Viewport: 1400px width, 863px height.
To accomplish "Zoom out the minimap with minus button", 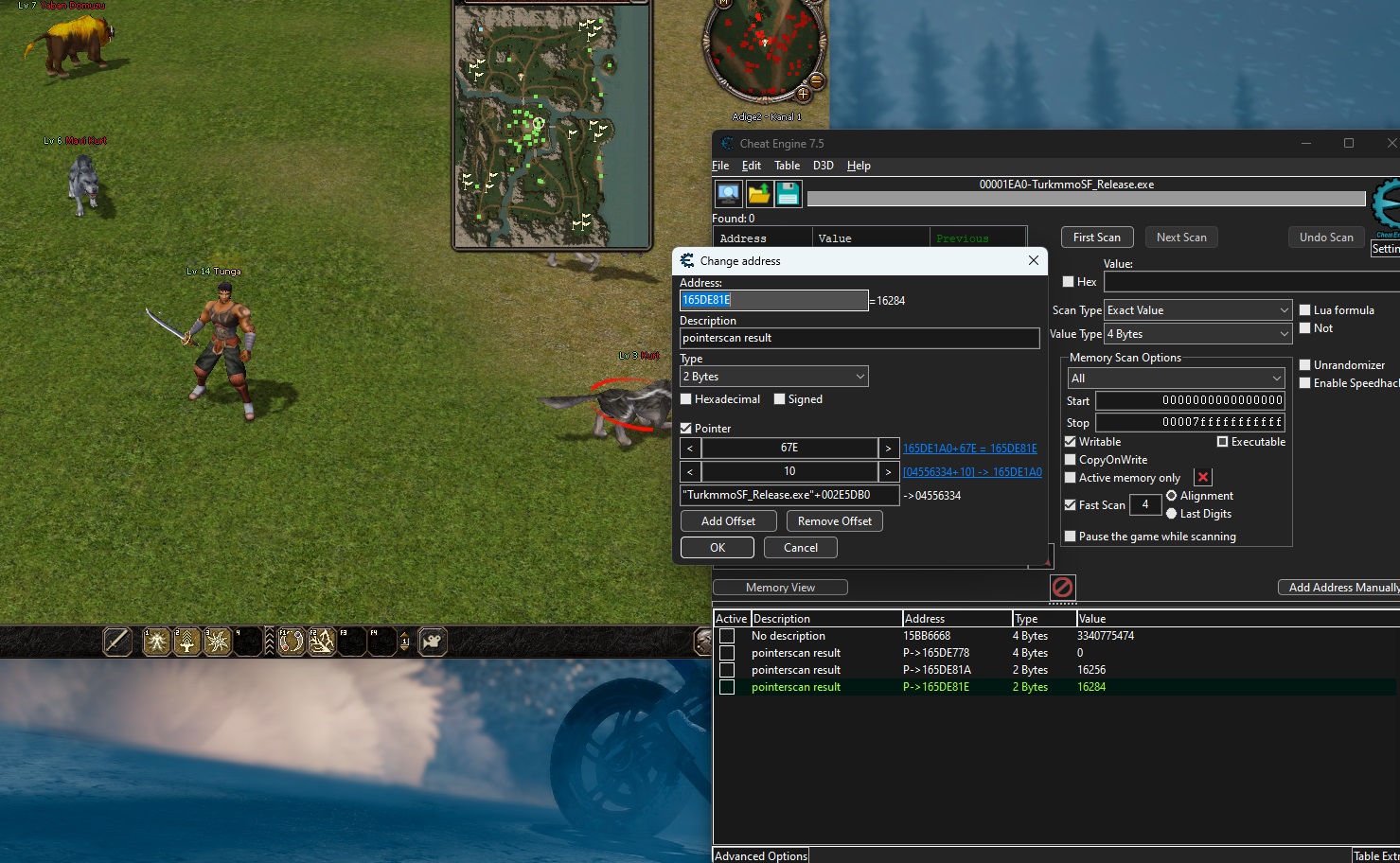I will [x=816, y=81].
